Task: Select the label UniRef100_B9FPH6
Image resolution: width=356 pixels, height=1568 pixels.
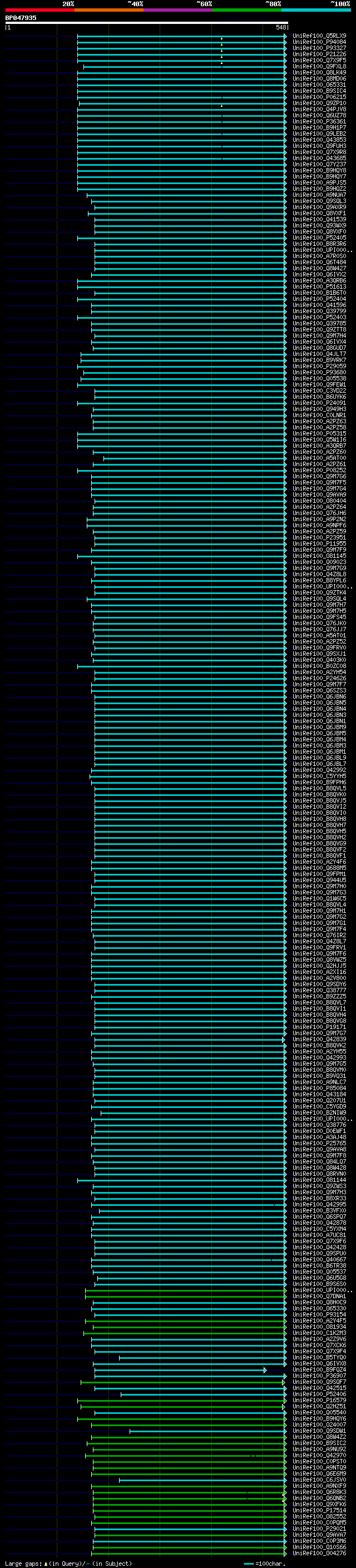Action: (x=319, y=782)
